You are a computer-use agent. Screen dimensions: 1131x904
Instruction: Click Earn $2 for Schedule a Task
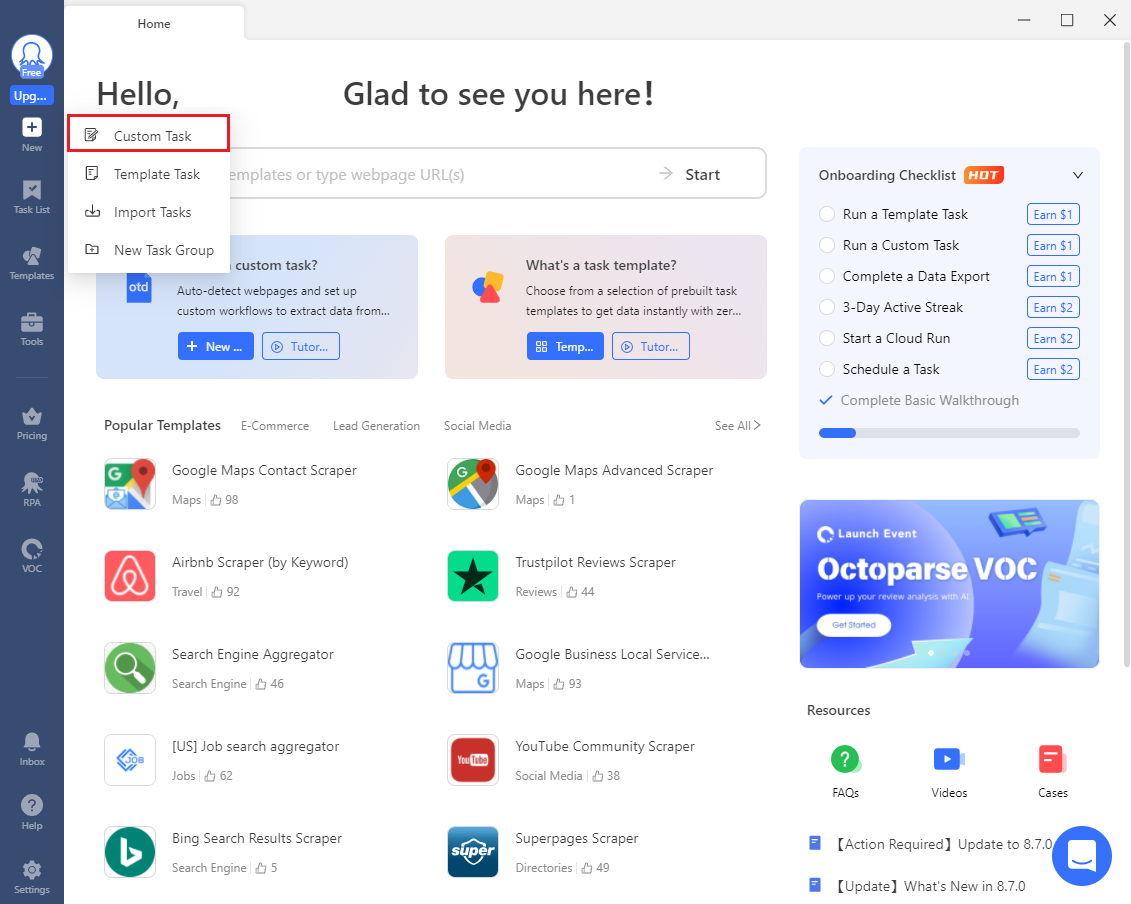pyautogui.click(x=1053, y=369)
